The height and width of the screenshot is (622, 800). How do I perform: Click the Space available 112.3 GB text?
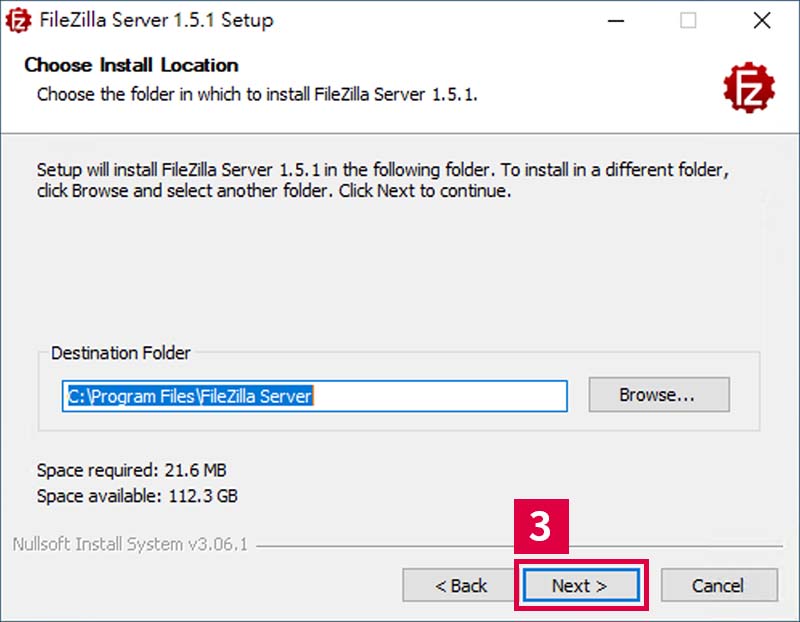click(137, 496)
